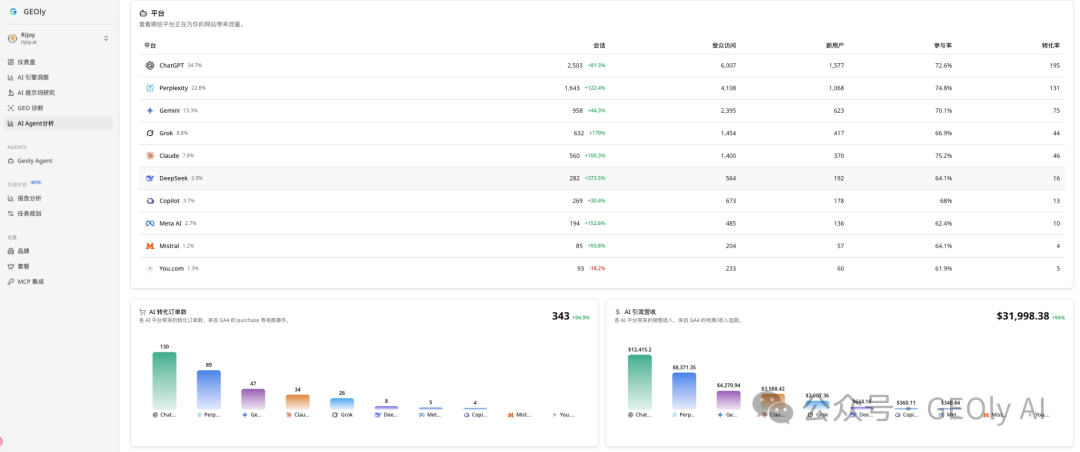This screenshot has width=1080, height=452.
Task: Click the +94.9% orders growth figure
Action: coord(581,318)
